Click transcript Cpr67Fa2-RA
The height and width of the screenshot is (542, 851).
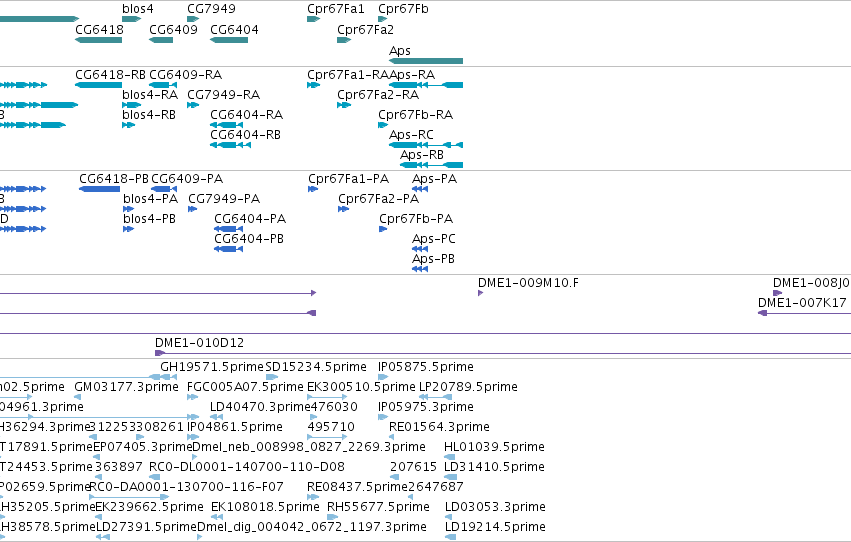click(378, 95)
